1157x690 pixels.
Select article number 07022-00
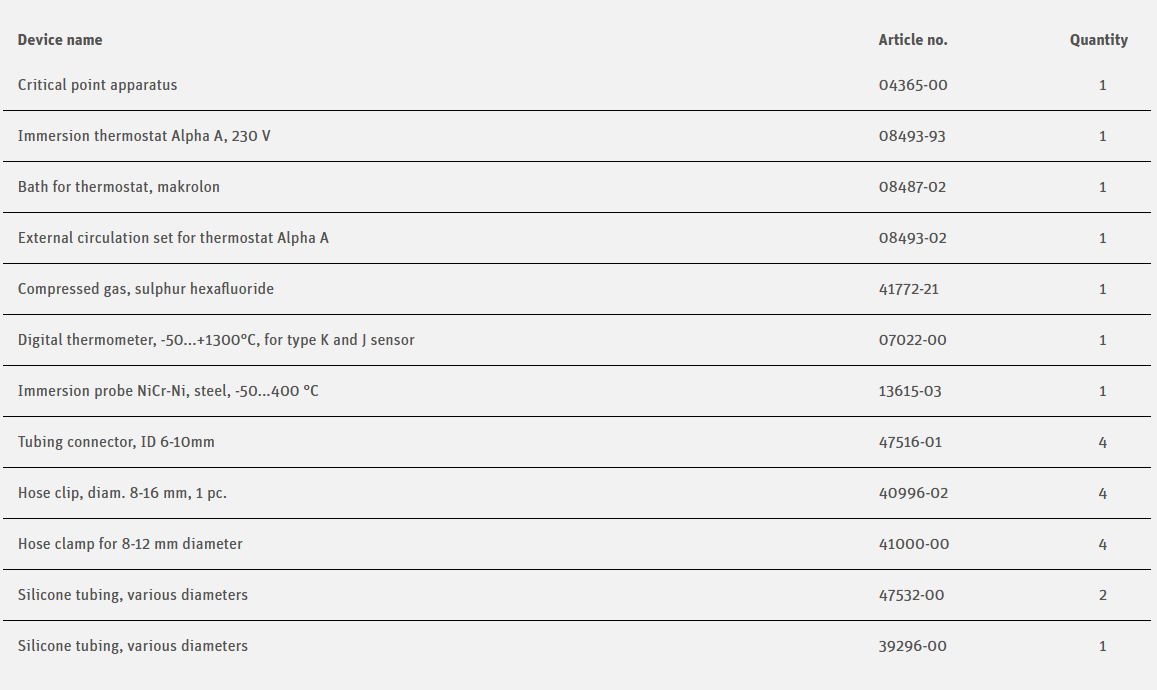pyautogui.click(x=913, y=340)
